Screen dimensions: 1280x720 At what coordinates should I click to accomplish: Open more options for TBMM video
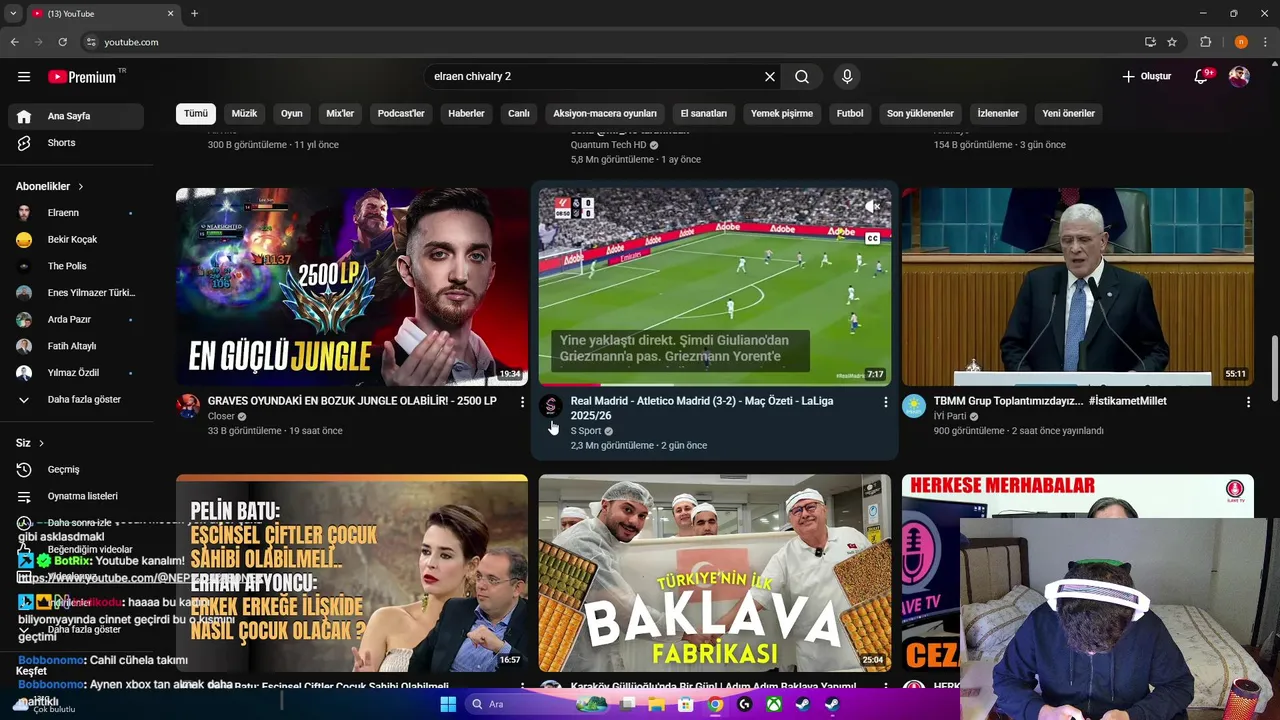(x=1248, y=402)
